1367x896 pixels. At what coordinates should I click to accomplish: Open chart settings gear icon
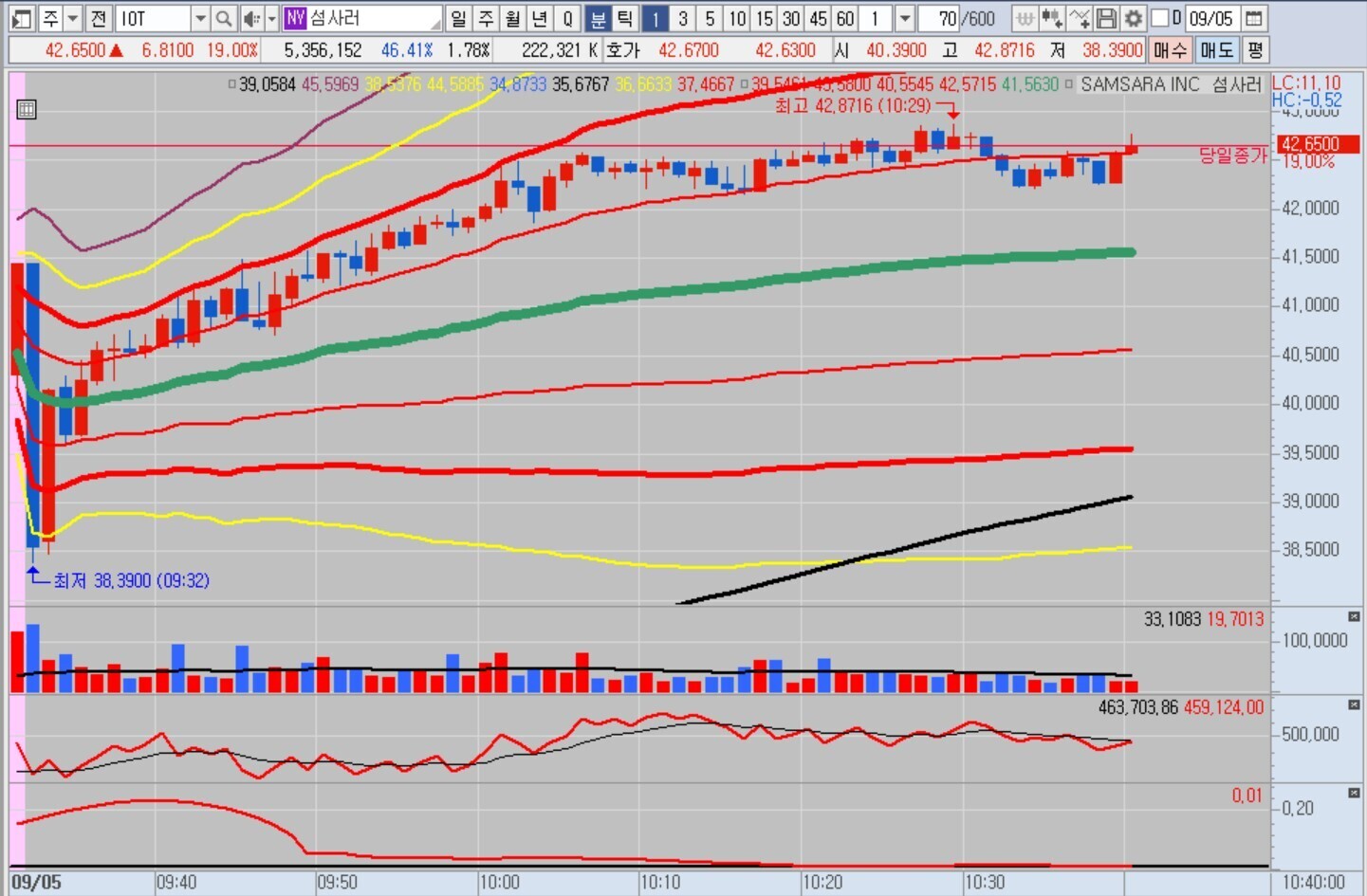1133,18
